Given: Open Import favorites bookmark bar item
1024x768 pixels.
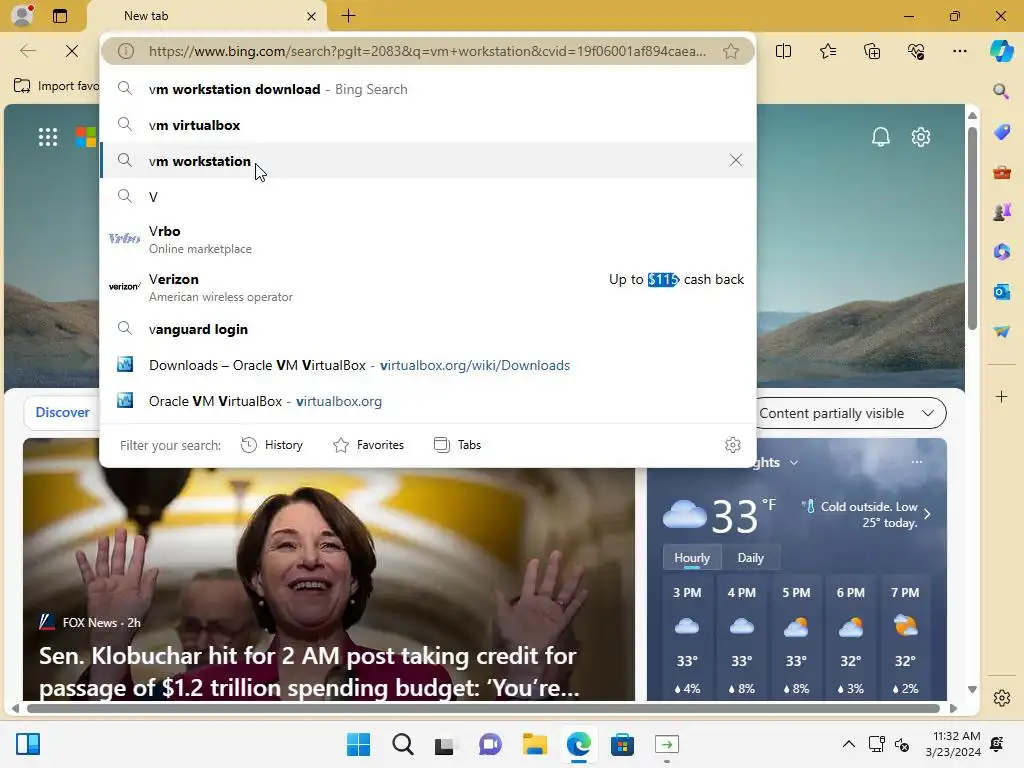Looking at the screenshot, I should [56, 86].
